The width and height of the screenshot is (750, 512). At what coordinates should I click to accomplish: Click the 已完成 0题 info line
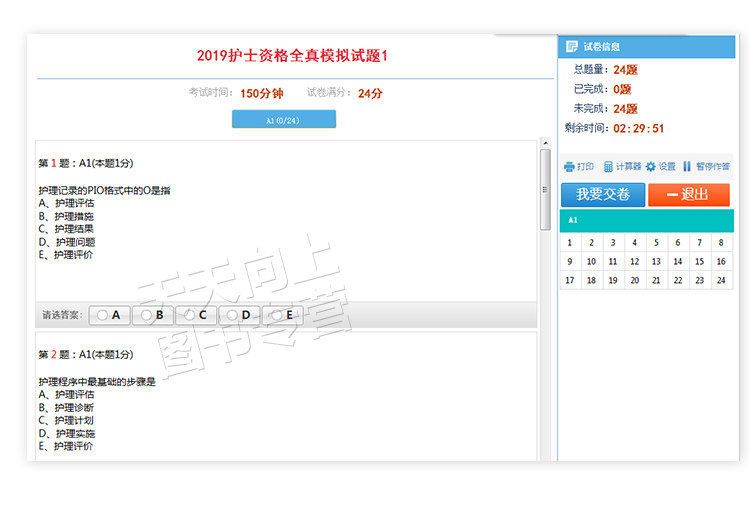603,89
